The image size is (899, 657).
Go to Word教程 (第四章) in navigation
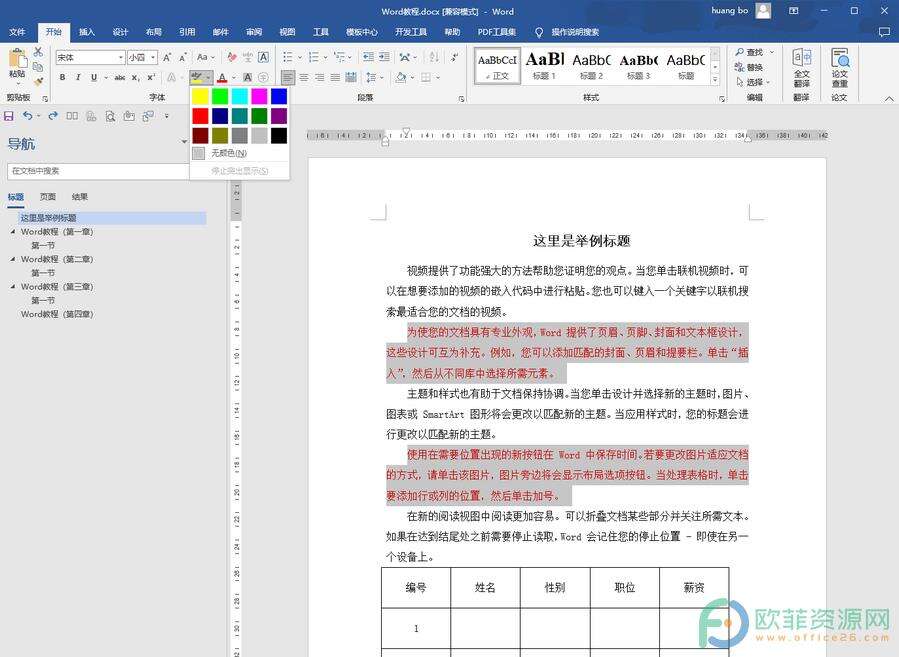coord(57,314)
